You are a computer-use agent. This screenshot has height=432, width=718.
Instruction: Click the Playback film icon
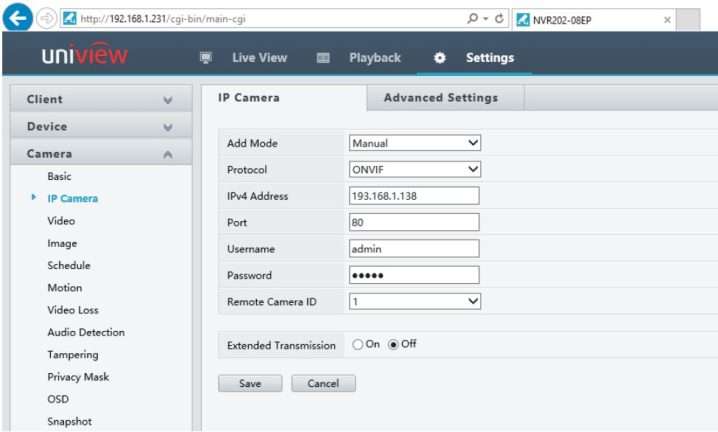(323, 58)
